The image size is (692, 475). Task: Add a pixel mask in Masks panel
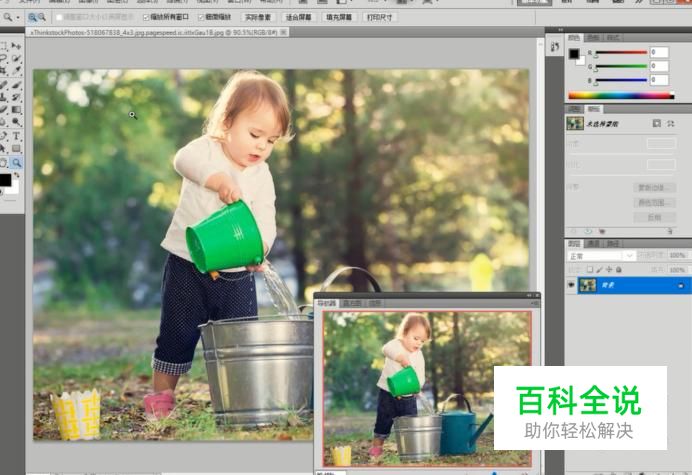(657, 124)
